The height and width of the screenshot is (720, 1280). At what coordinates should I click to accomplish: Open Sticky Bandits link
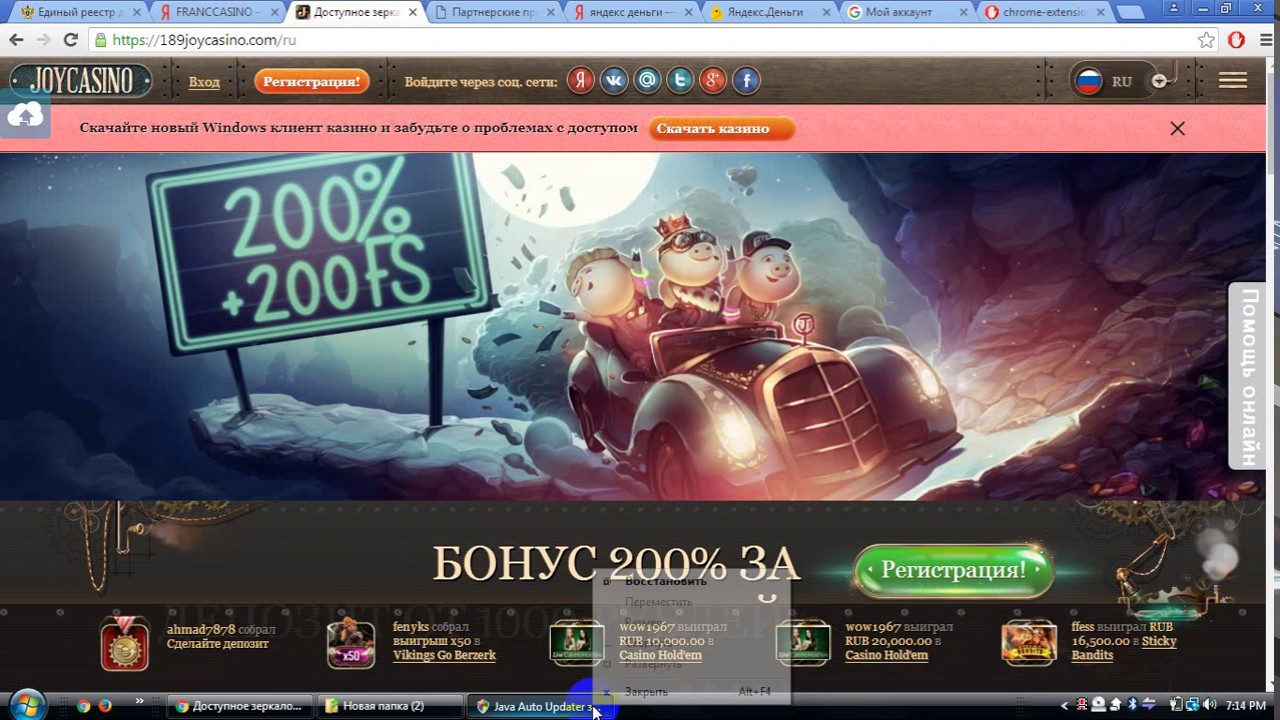coord(1124,648)
